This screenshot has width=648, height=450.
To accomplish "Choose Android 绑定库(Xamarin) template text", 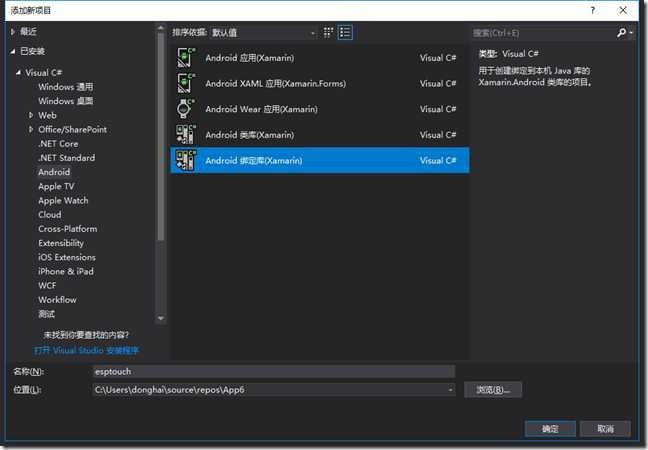I will 254,160.
